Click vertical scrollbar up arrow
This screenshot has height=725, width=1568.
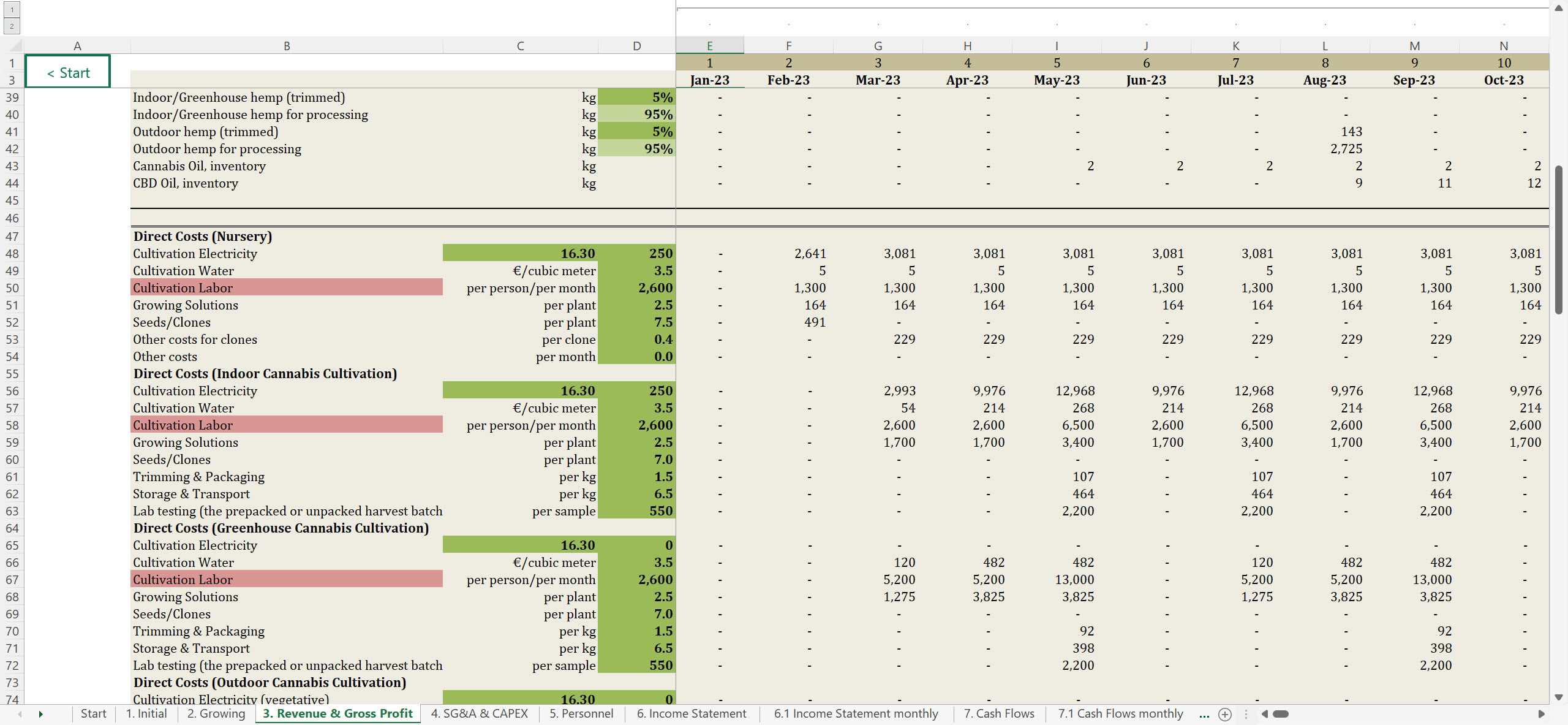point(1559,8)
